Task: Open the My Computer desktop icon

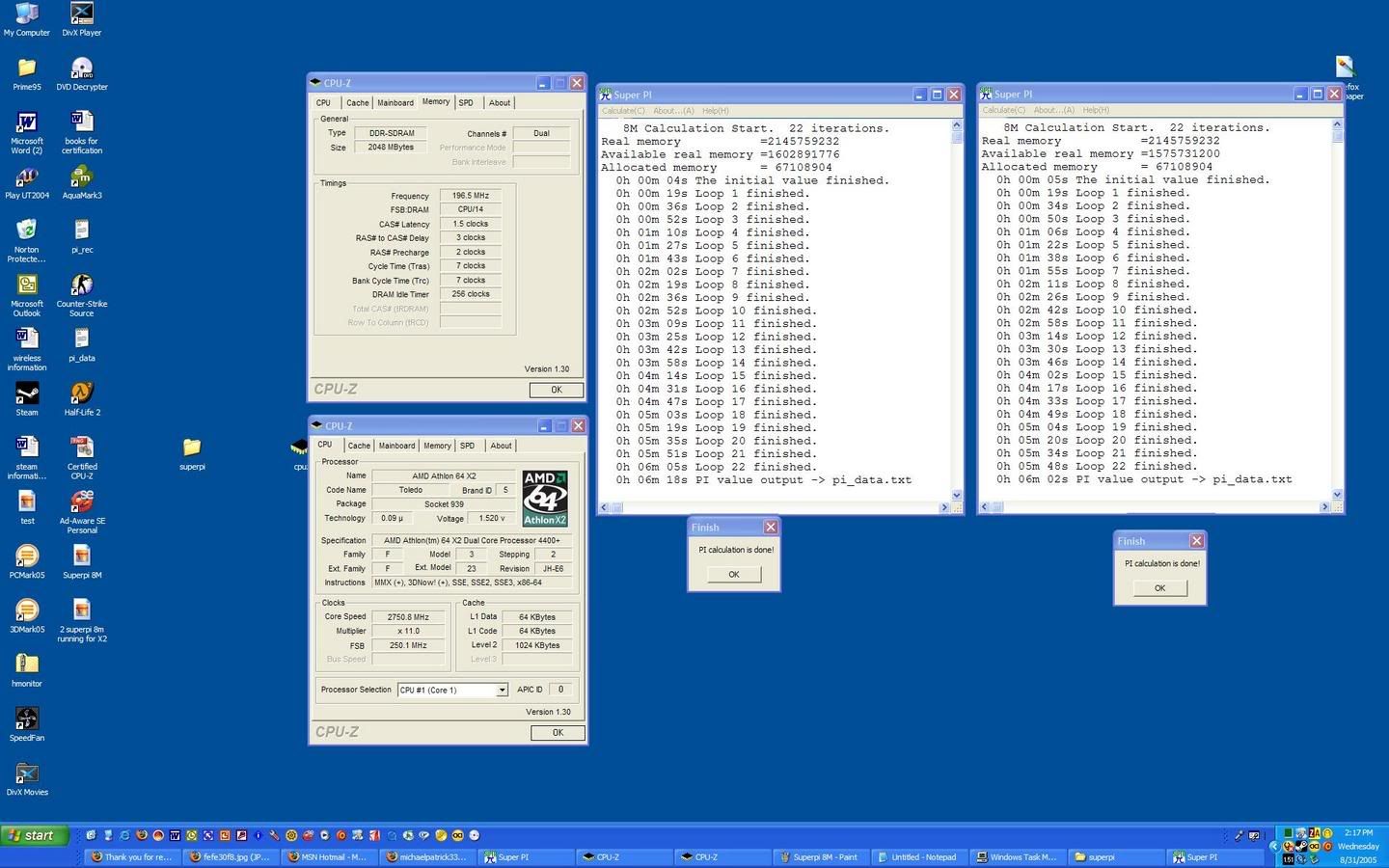Action: [x=26, y=18]
